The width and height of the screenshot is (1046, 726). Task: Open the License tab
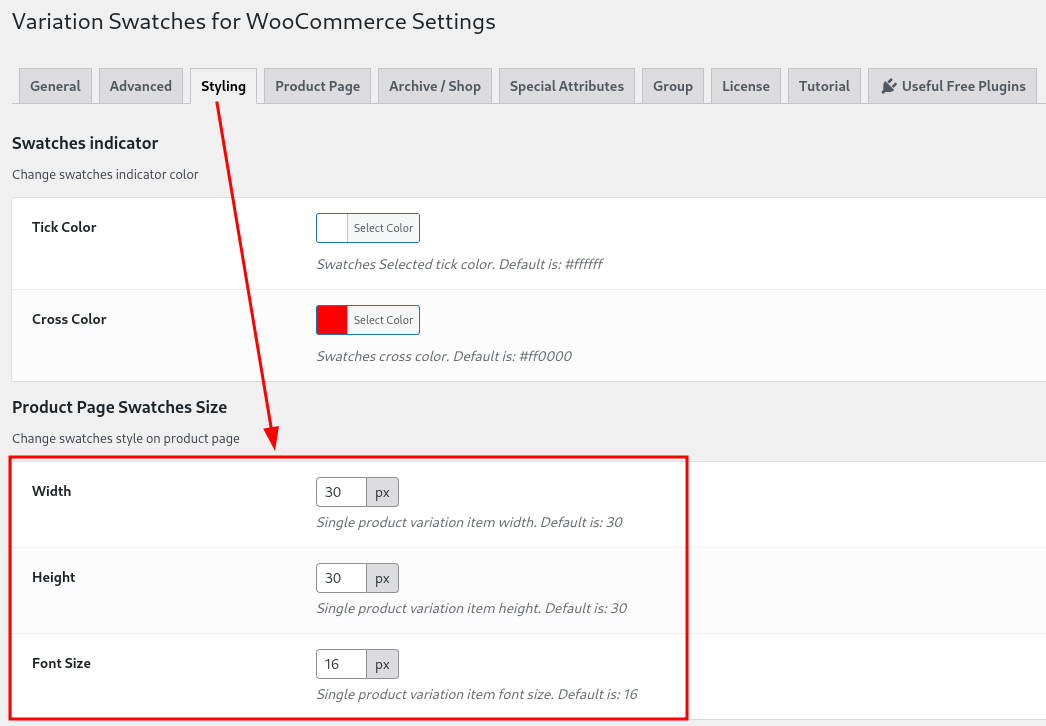[x=746, y=86]
